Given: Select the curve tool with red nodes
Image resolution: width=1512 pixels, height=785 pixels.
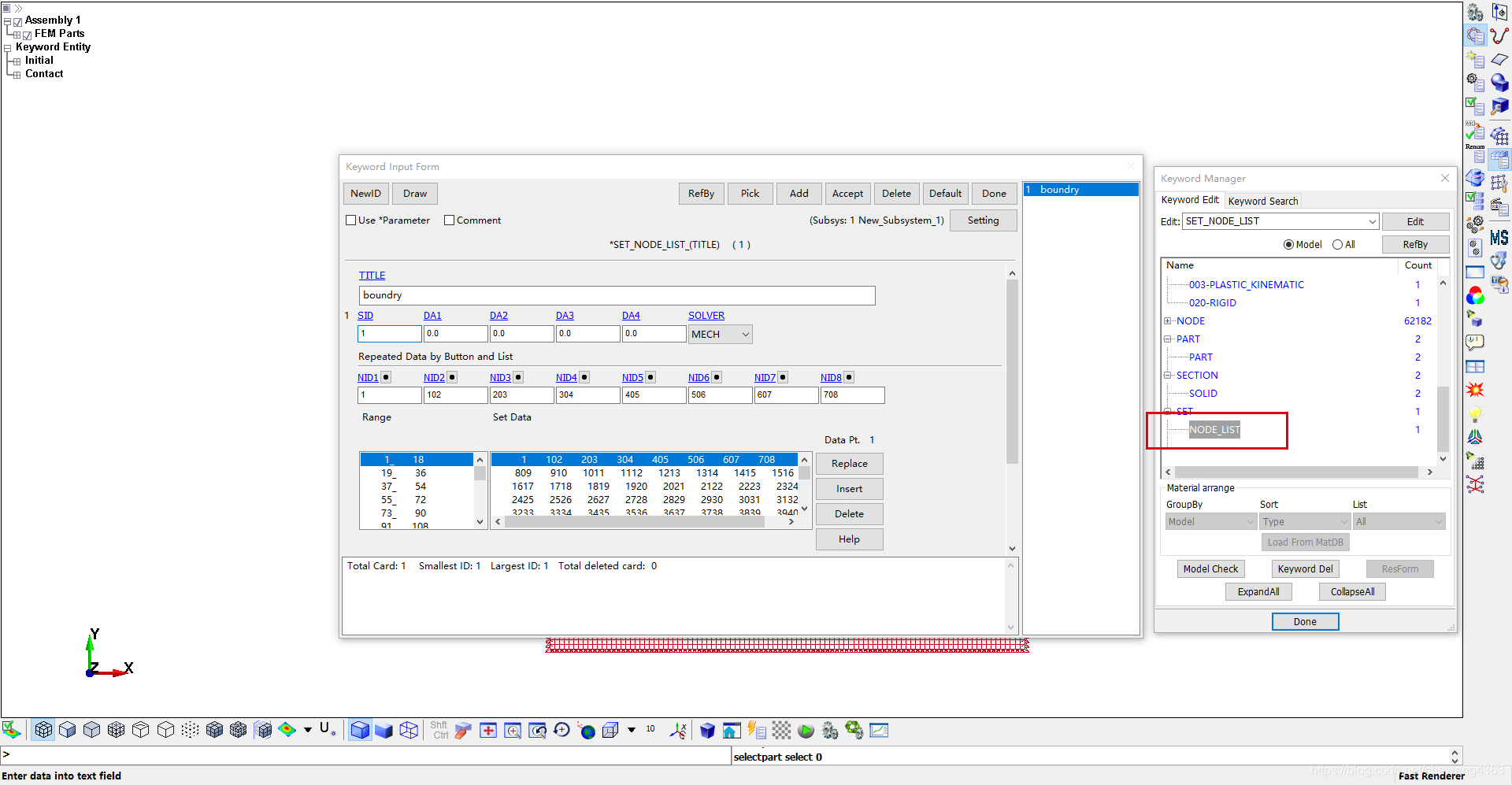Looking at the screenshot, I should (x=1499, y=35).
